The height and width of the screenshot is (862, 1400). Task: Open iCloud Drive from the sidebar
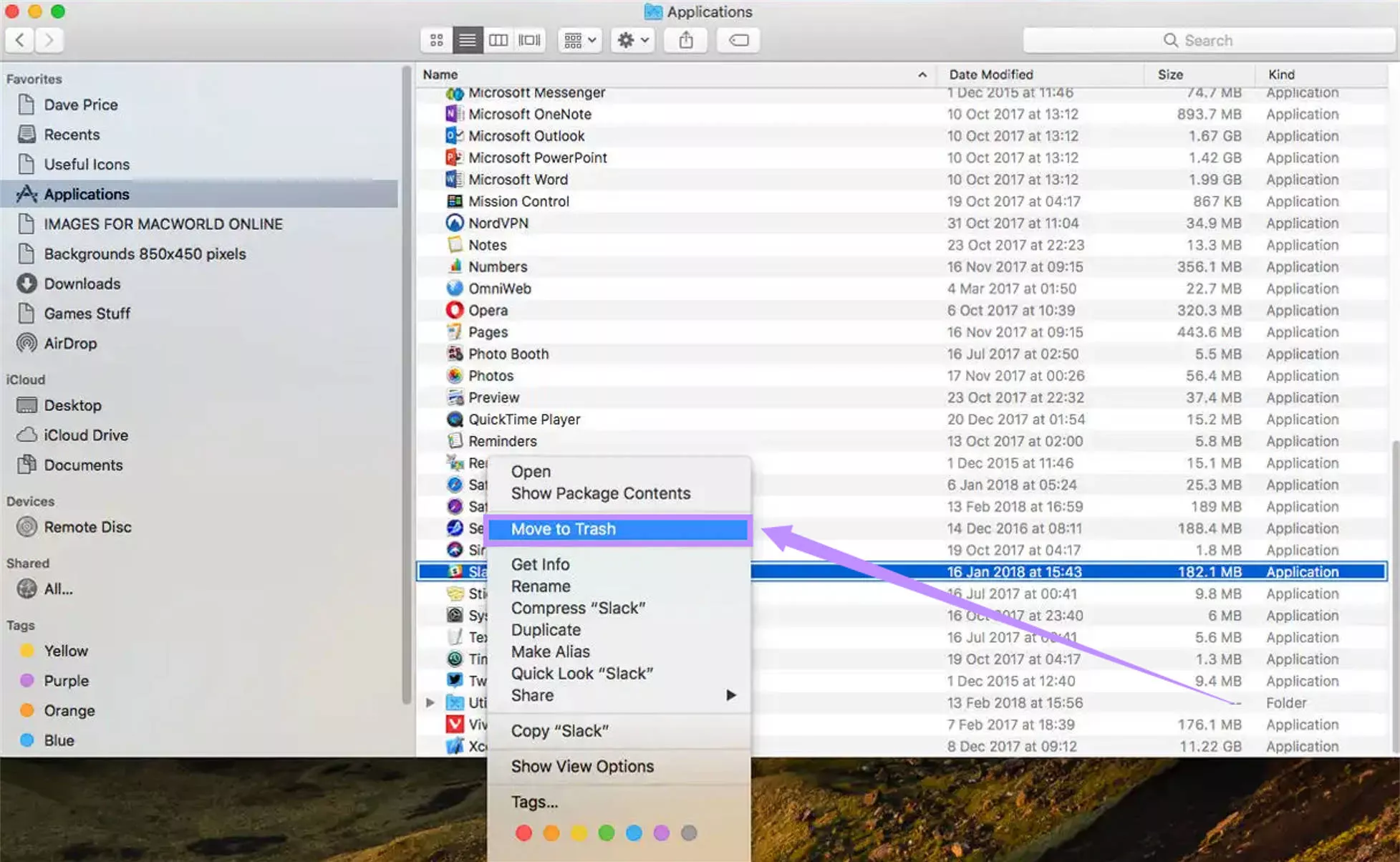click(x=86, y=435)
